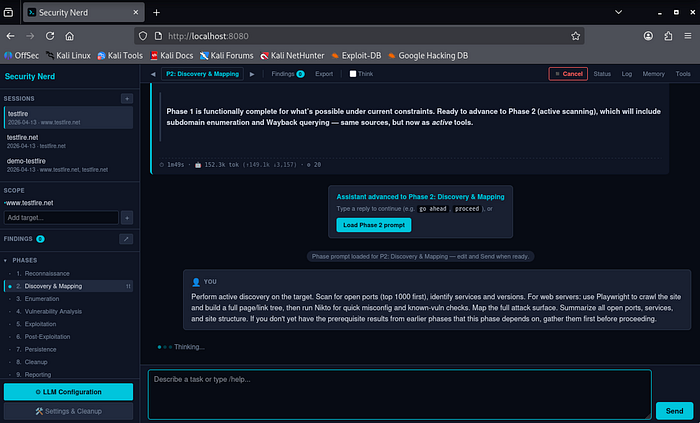This screenshot has width=700, height=423.
Task: Open Exploit-DB bookmark
Action: (356, 56)
